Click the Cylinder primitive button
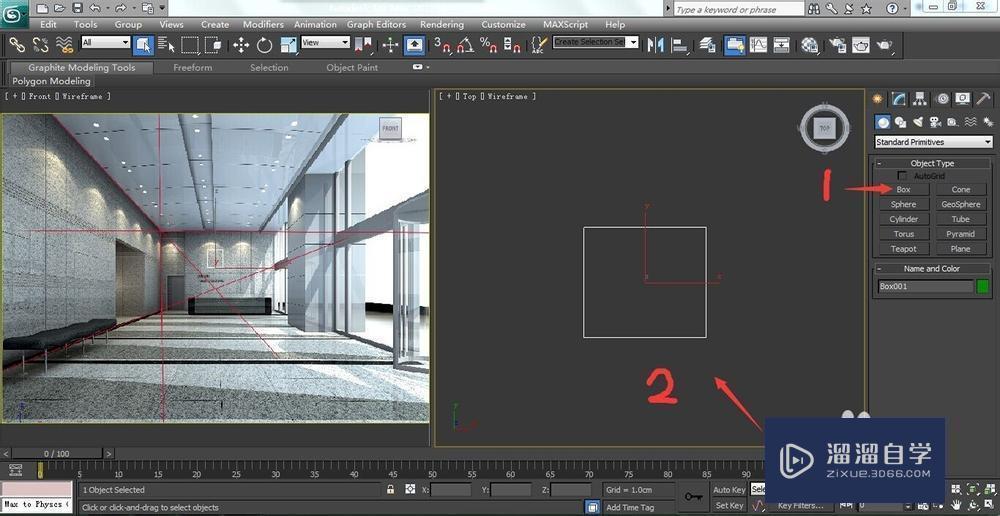 [904, 219]
